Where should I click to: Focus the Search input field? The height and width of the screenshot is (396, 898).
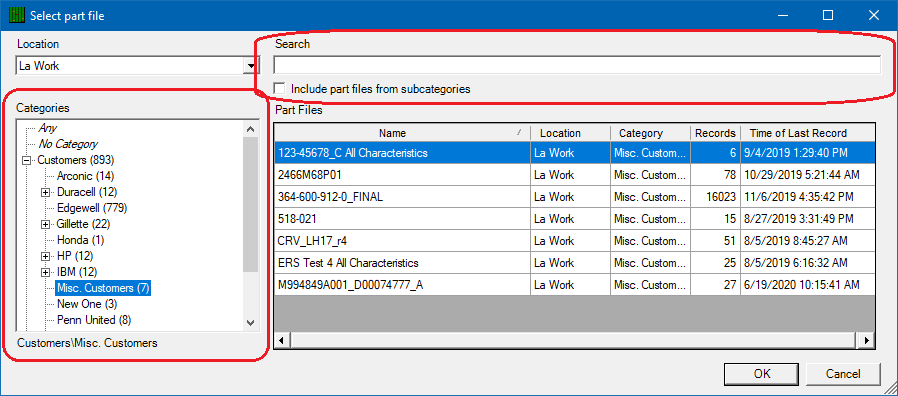pyautogui.click(x=577, y=65)
